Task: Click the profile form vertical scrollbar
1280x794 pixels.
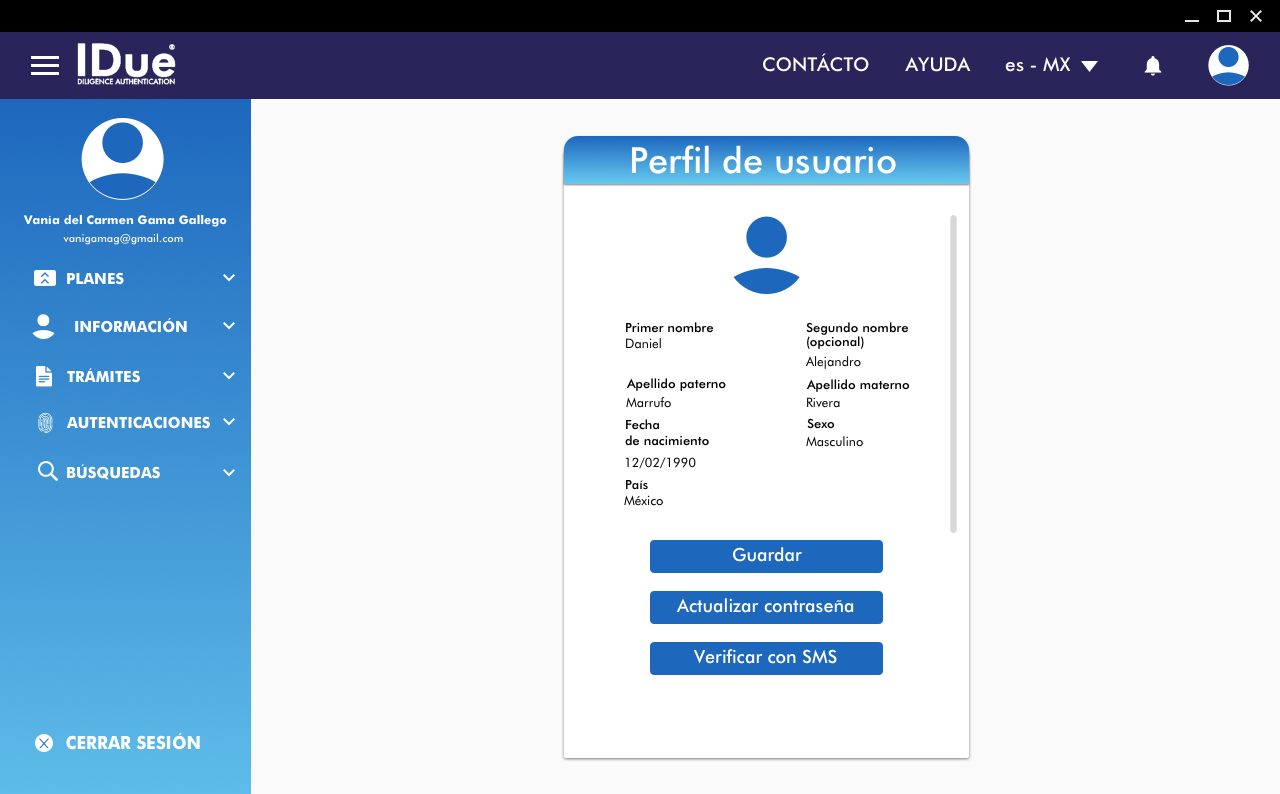Action: 953,373
